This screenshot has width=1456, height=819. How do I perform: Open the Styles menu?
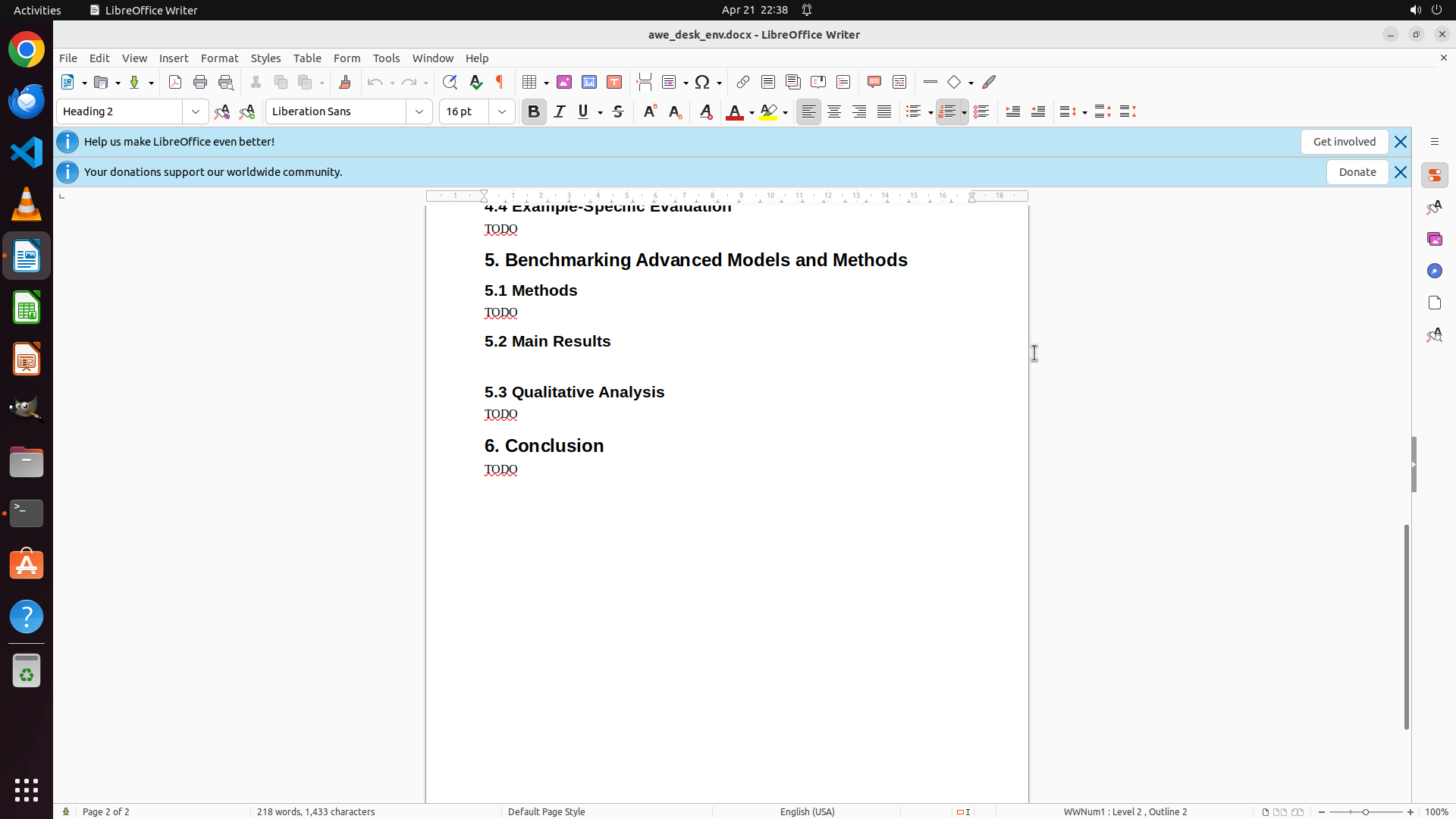tap(265, 58)
